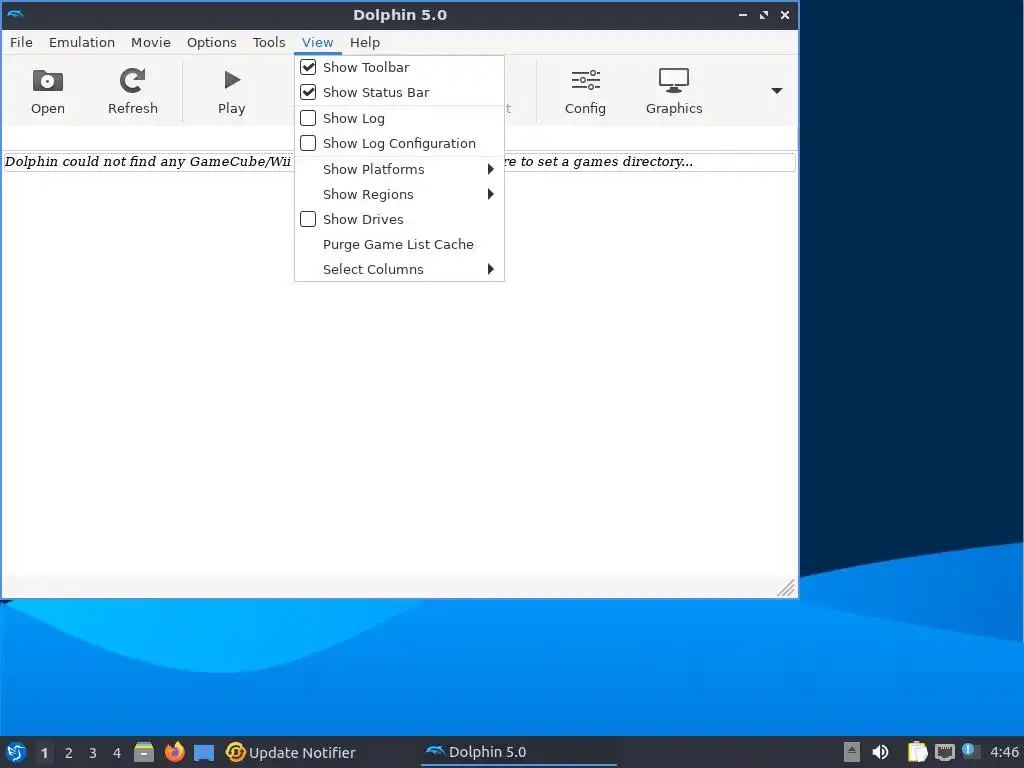
Task: Switch to workspace 3
Action: 93,753
